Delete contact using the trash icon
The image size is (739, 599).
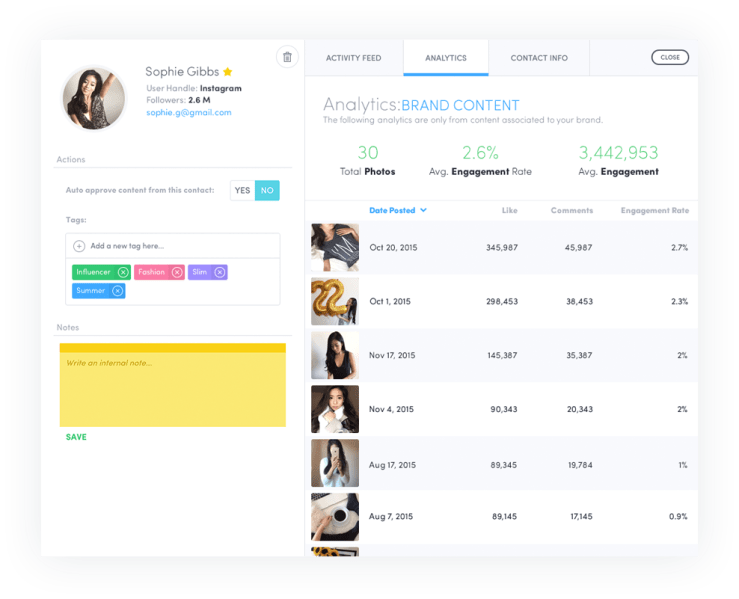click(x=287, y=57)
